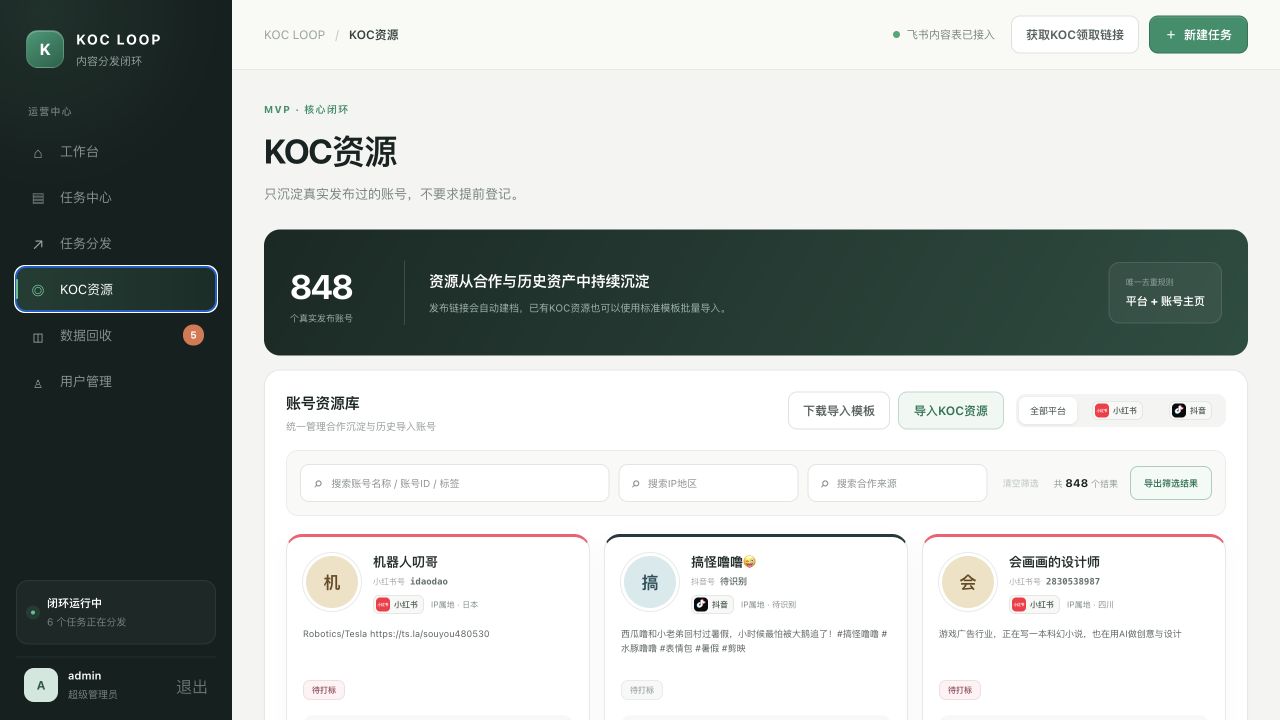Viewport: 1280px width, 720px height.
Task: Click the 数据回收 sidebar icon
Action: pos(38,336)
